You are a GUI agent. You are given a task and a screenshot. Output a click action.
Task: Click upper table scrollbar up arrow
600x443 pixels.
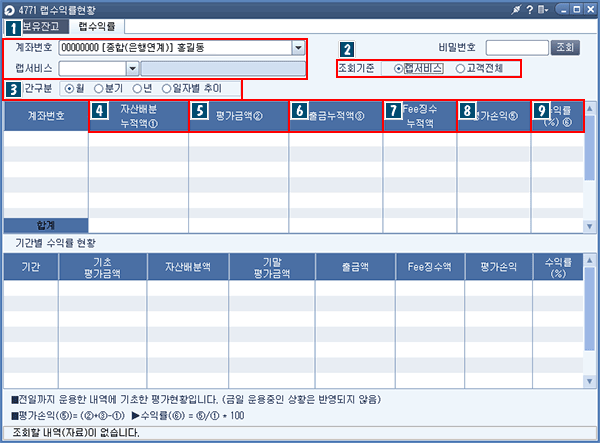pos(590,108)
